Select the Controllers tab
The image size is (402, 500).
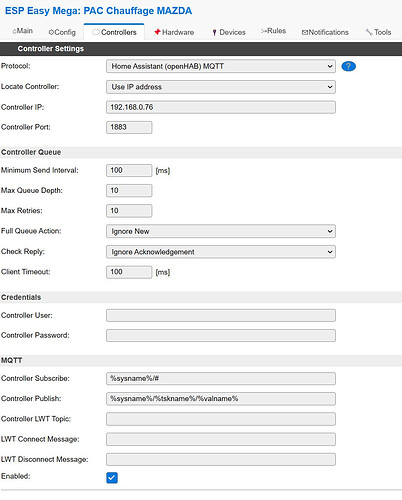[114, 32]
